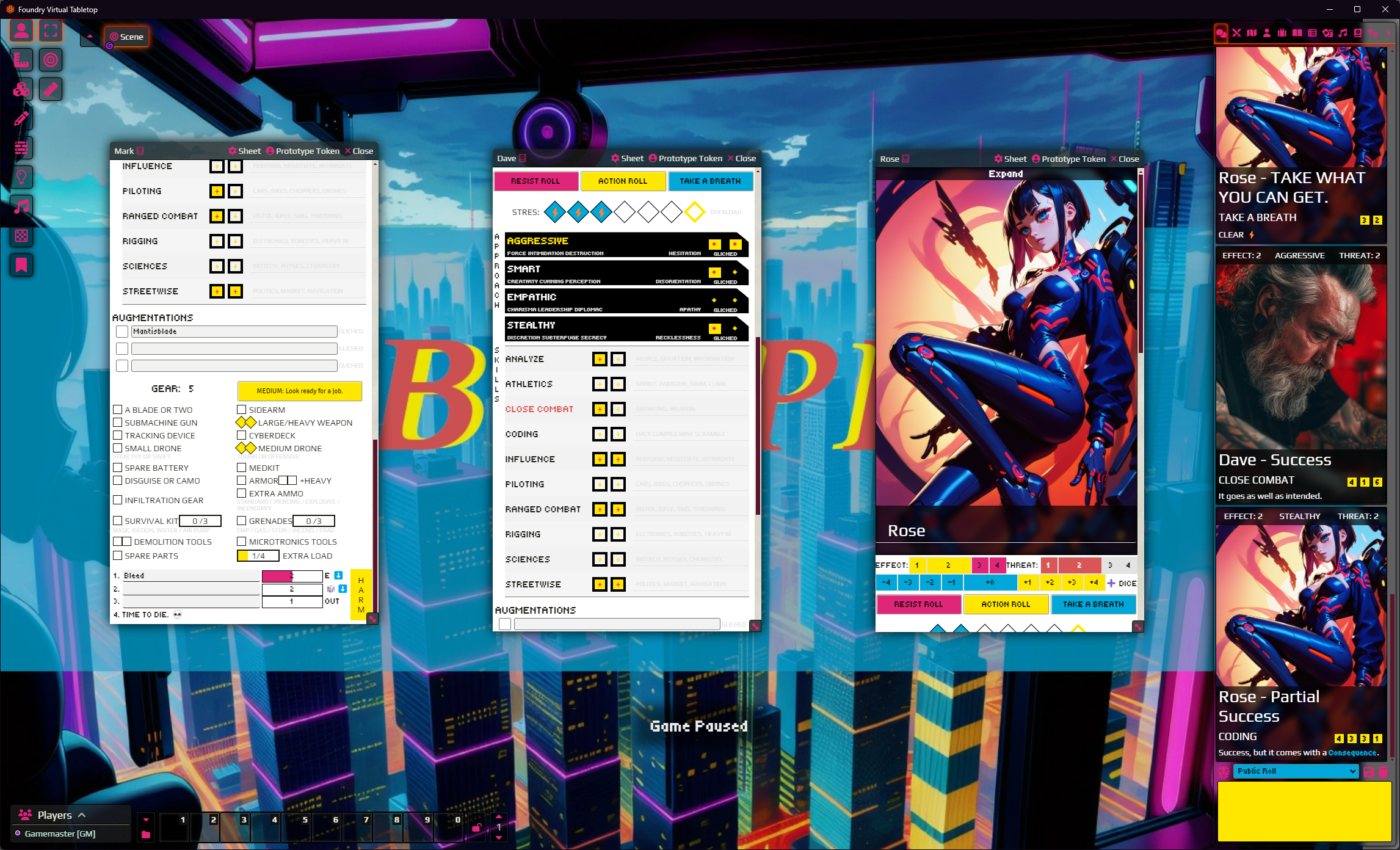Tick the Medkit checkbox

[242, 468]
